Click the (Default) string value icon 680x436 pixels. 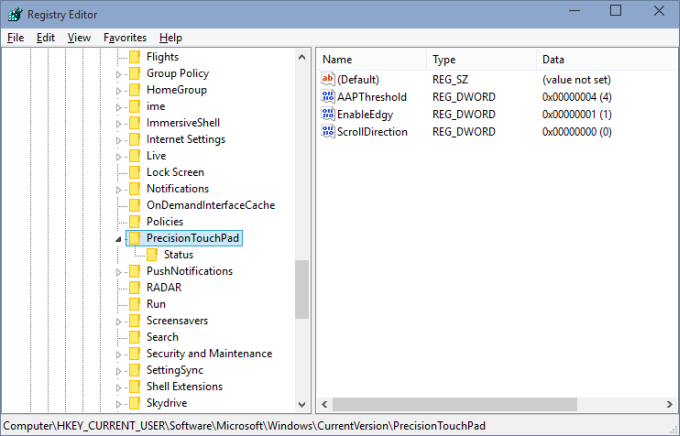pos(328,79)
